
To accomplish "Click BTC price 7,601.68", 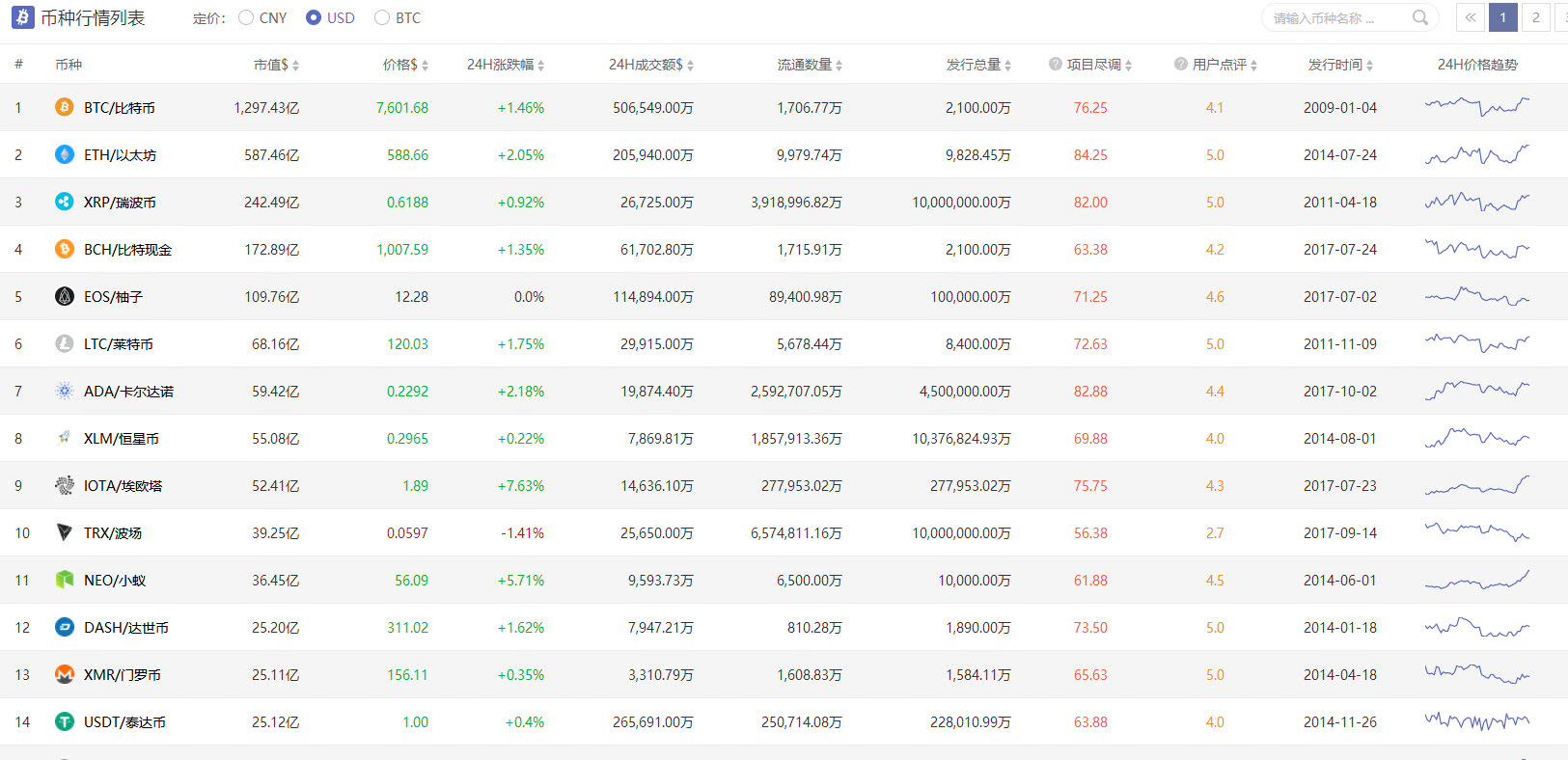I will (x=402, y=108).
